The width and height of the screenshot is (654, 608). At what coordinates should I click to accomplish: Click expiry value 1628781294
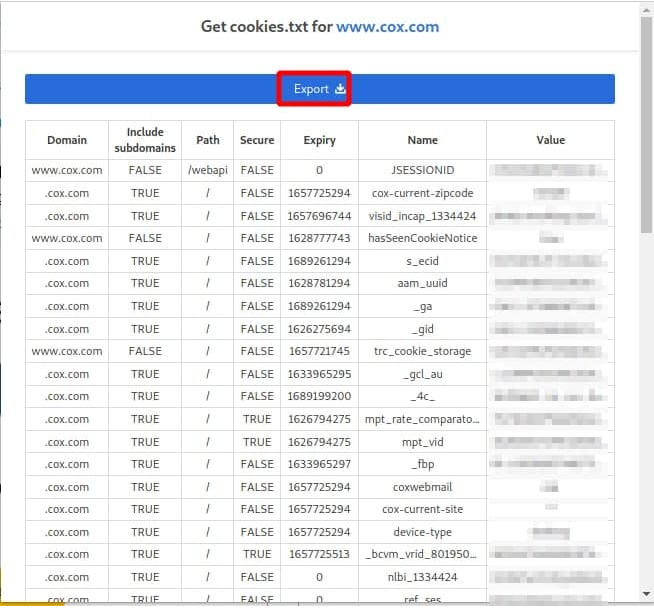tap(319, 283)
